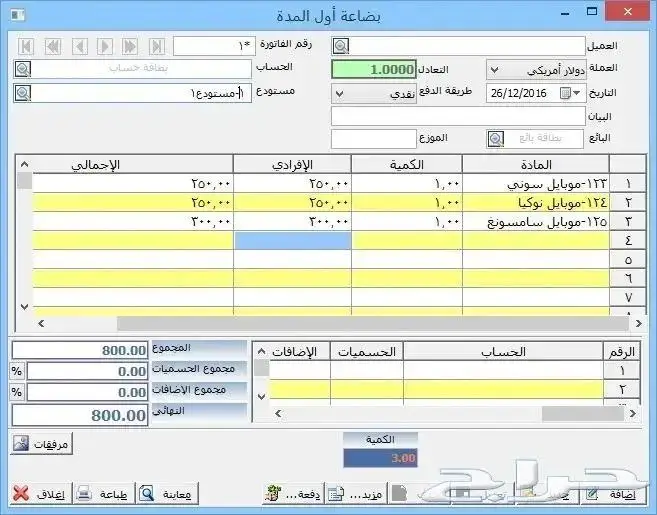The width and height of the screenshot is (657, 515).
Task: Click total discounts field مجموع الحسميات
Action: point(88,371)
